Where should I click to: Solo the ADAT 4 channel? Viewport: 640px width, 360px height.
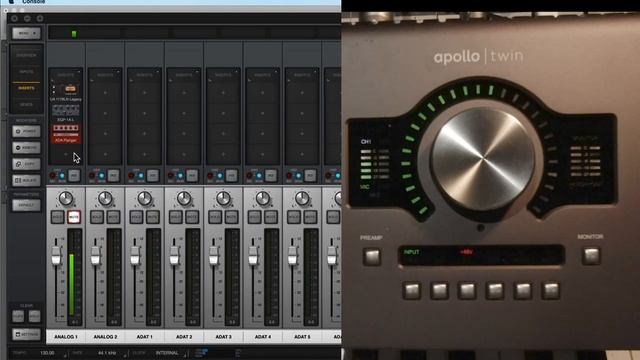click(255, 217)
